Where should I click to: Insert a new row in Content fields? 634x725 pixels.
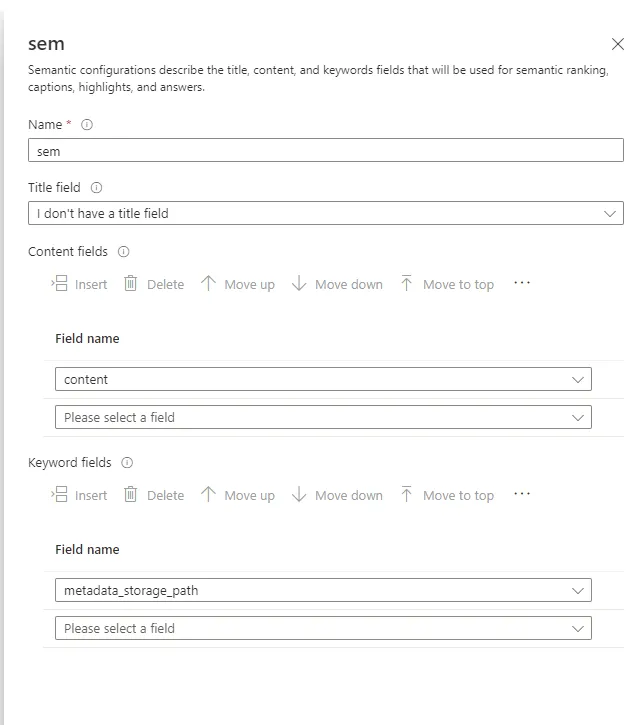click(79, 284)
